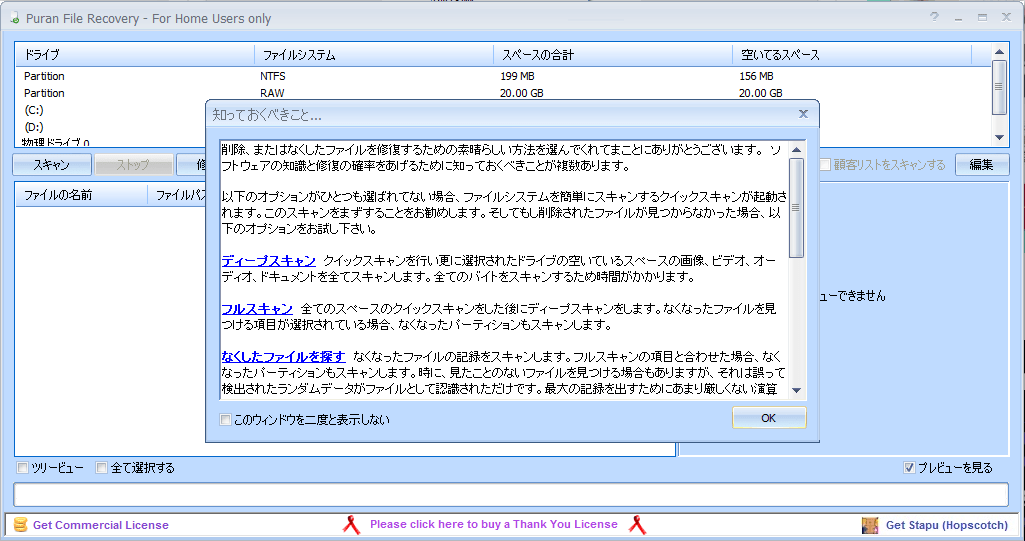This screenshot has width=1025, height=541.
Task: Click the 編集 button
Action: [982, 165]
